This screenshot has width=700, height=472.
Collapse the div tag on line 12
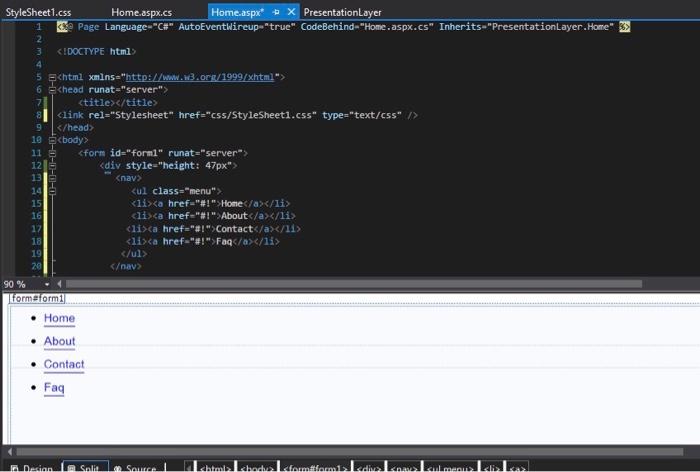coord(52,166)
